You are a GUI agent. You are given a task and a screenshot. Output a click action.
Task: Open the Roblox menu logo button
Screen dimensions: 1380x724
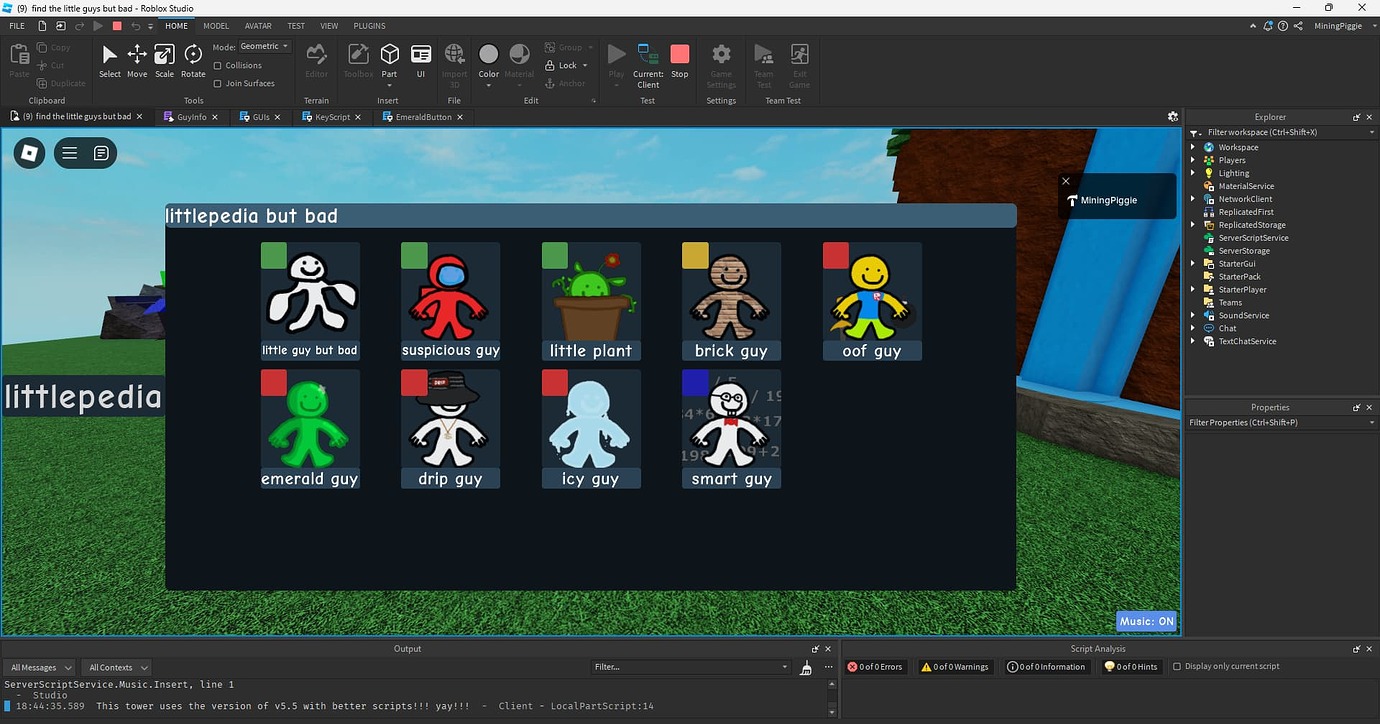(x=29, y=153)
